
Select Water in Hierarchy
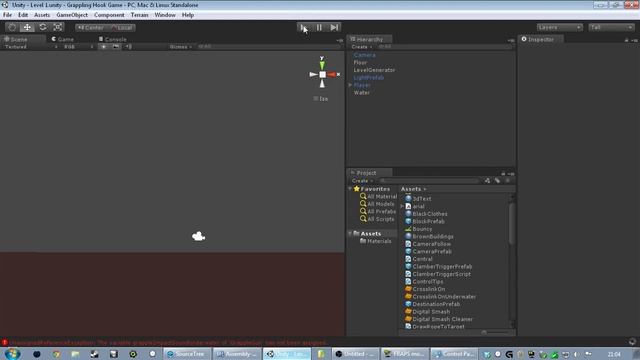pyautogui.click(x=362, y=93)
